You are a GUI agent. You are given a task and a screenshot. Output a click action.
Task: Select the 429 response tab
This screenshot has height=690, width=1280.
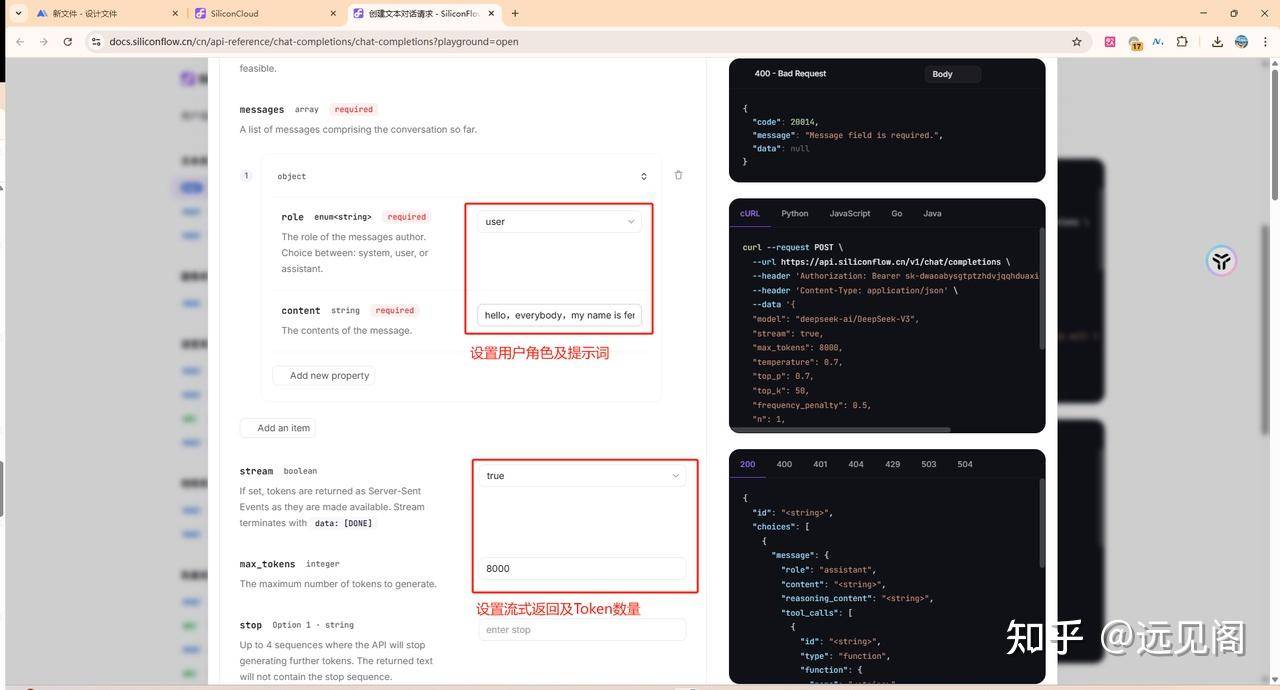point(893,464)
